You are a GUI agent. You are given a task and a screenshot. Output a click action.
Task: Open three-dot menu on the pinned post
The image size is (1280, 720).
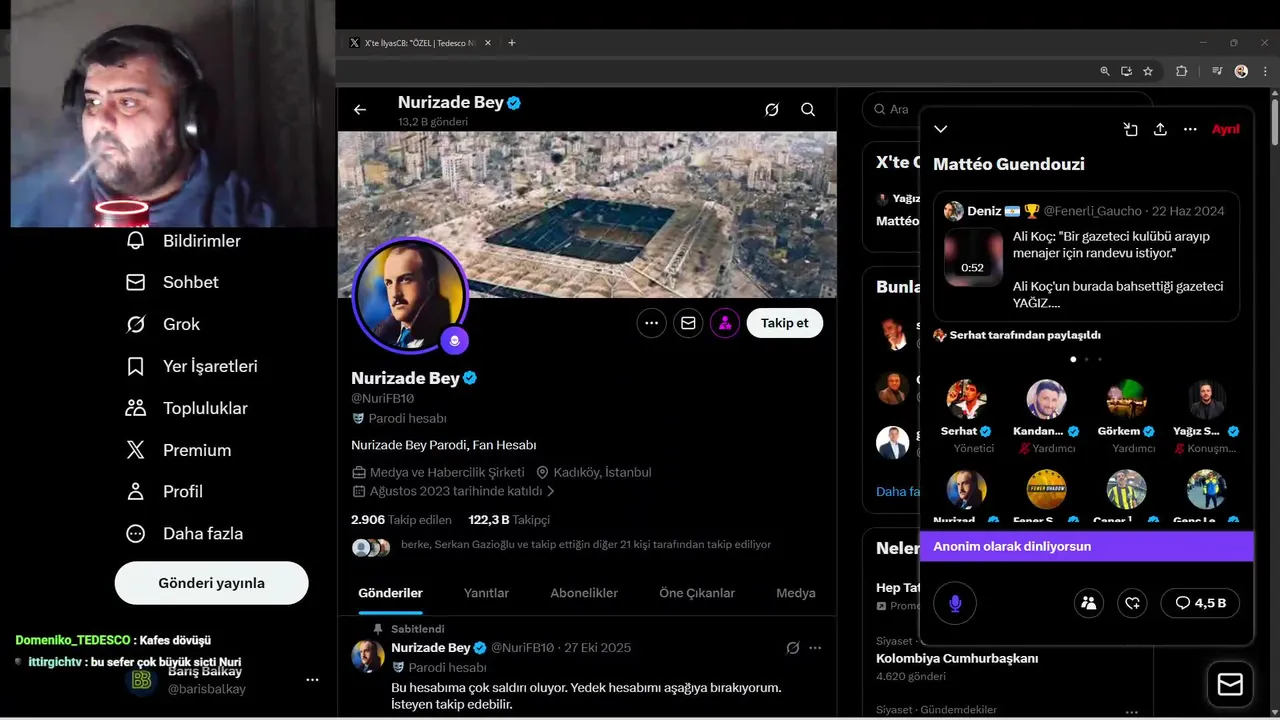tap(815, 648)
